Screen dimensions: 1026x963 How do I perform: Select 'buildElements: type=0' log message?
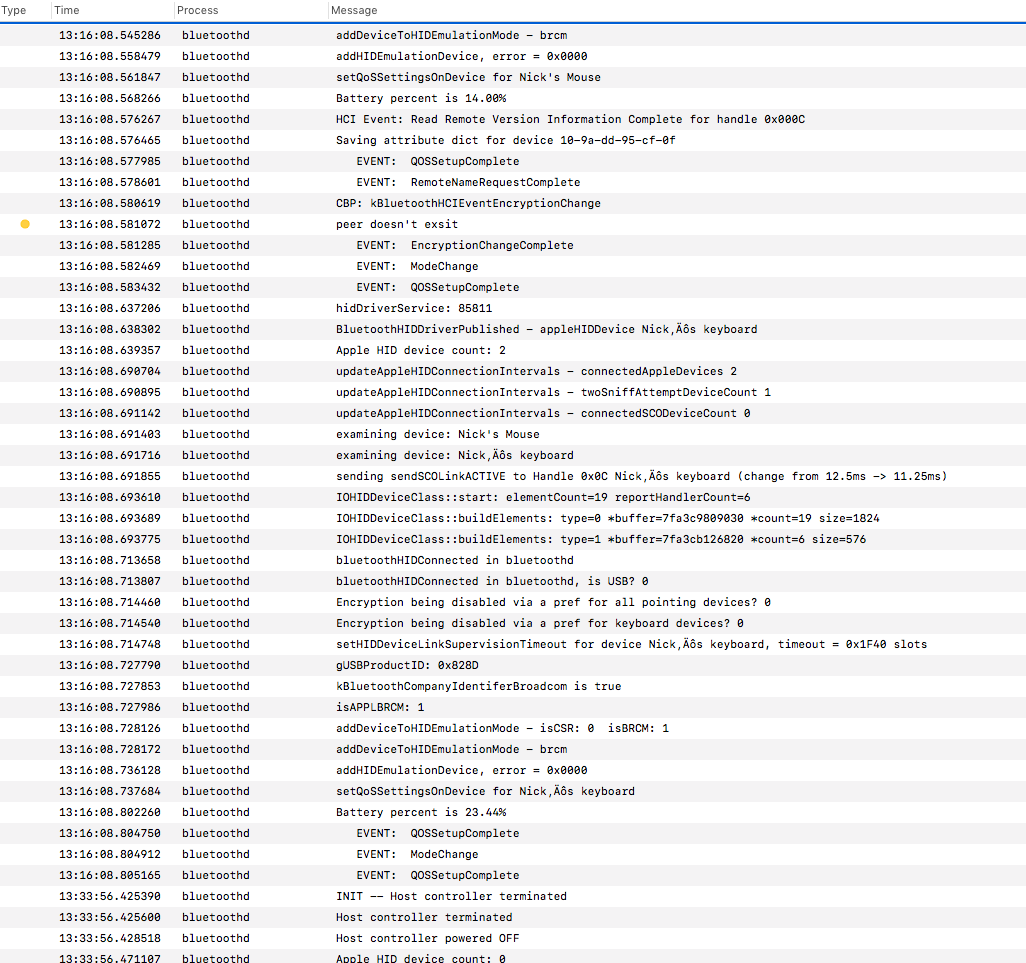[607, 518]
